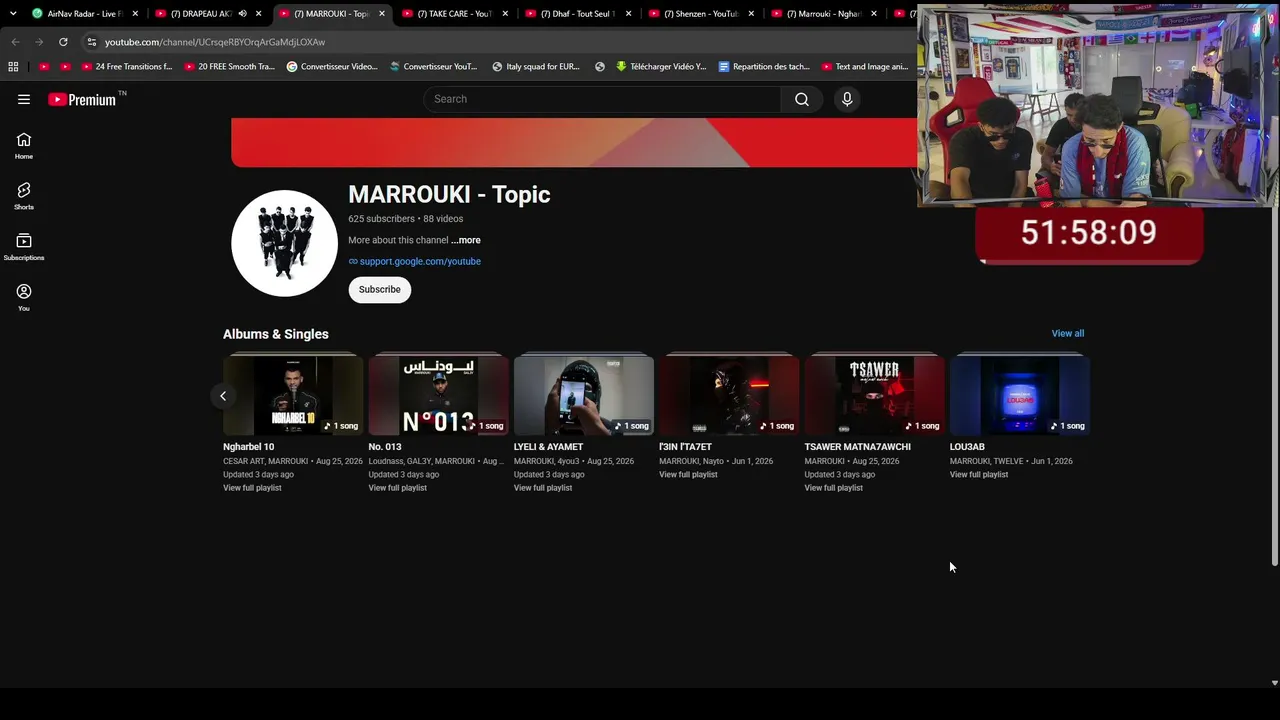Click View all for Albums & Singles

coord(1068,333)
